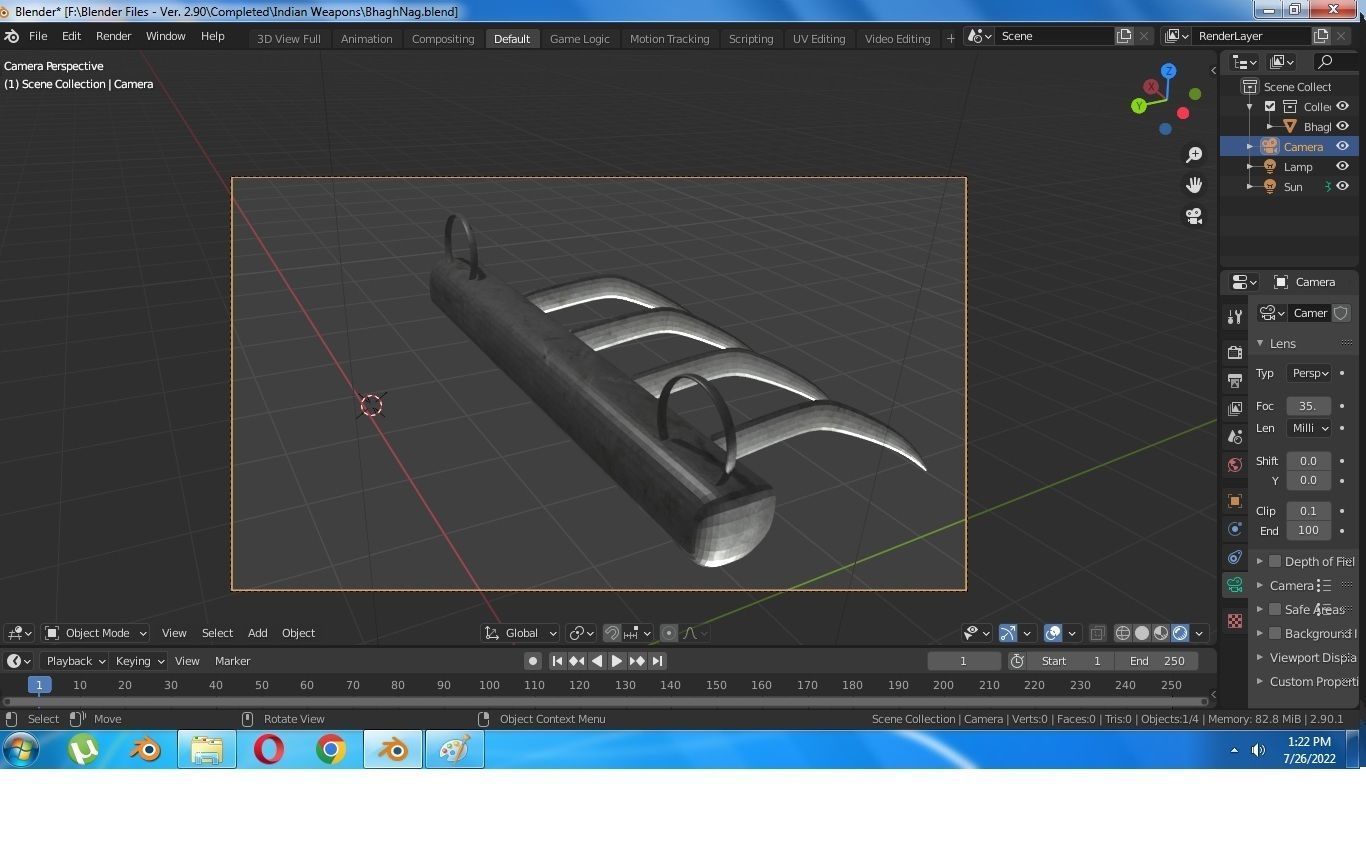Switch to the UV Editing workspace tab
This screenshot has height=841, width=1366.
pyautogui.click(x=818, y=38)
